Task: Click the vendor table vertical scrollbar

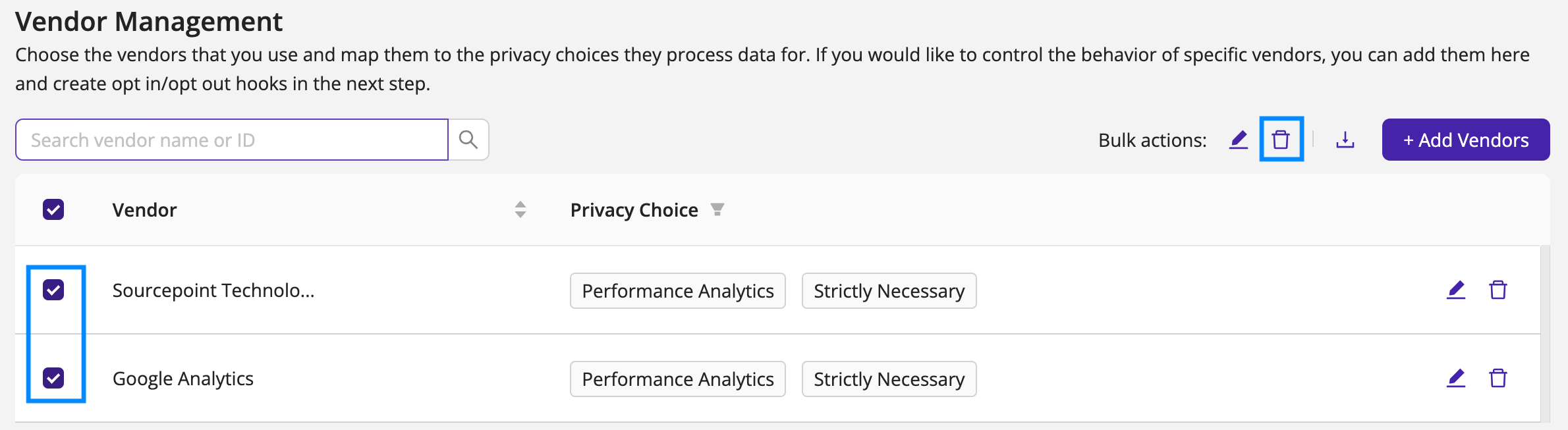Action: coord(1545,335)
